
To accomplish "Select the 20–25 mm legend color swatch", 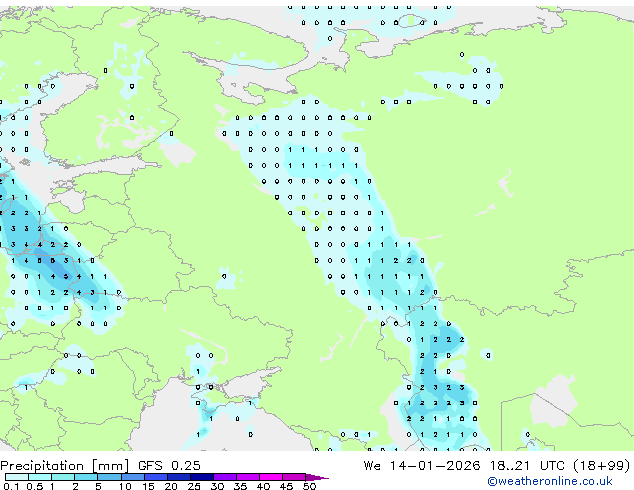I will pyautogui.click(x=178, y=477).
